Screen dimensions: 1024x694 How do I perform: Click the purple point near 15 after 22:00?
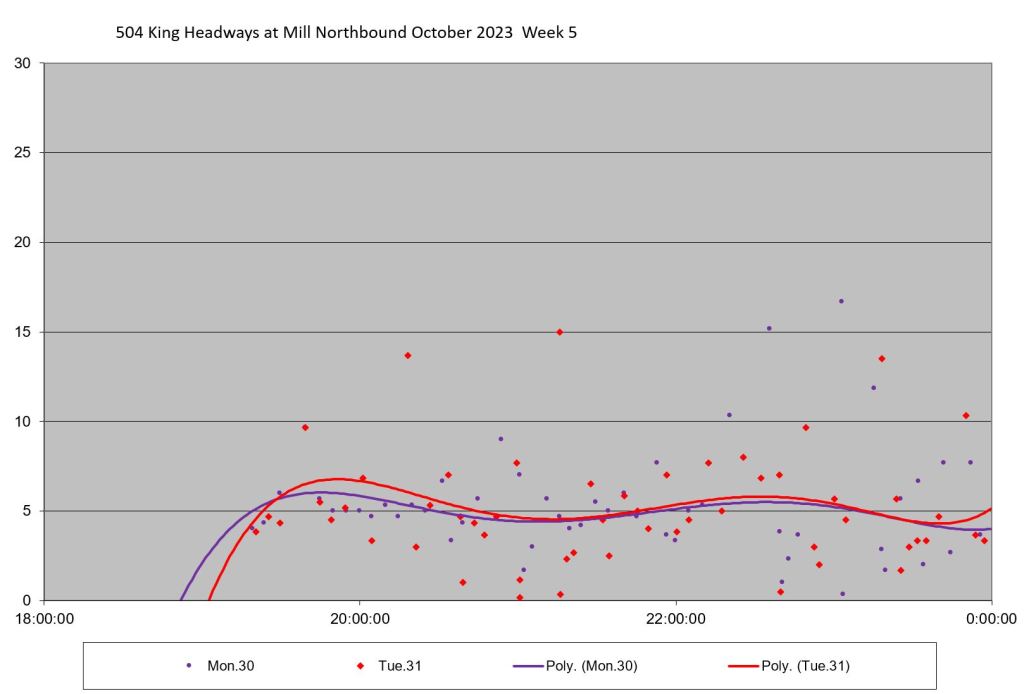tap(769, 328)
